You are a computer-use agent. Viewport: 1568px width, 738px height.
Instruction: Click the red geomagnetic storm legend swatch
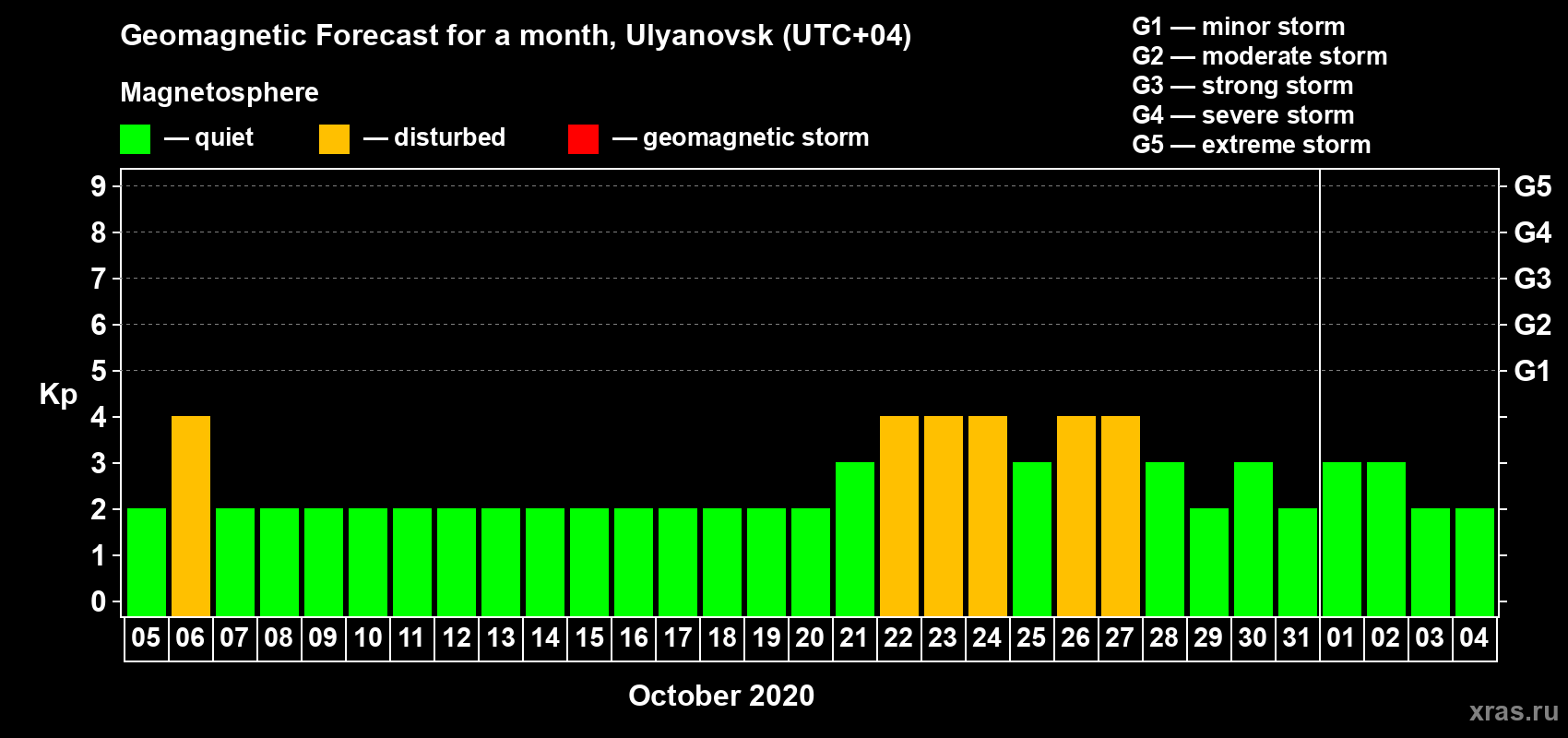[583, 139]
